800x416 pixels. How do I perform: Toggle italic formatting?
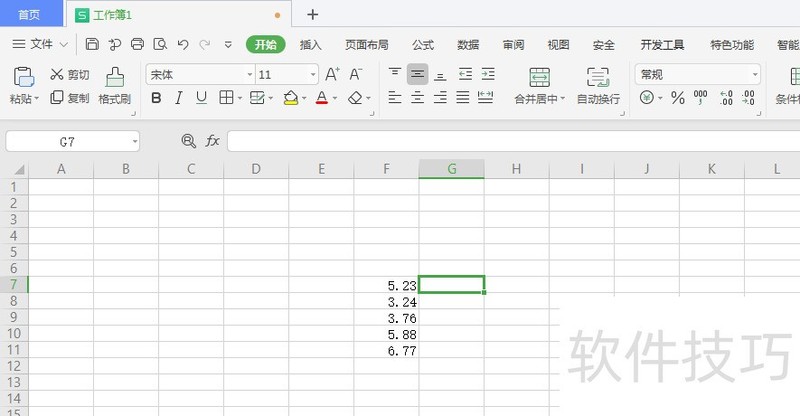(x=179, y=97)
